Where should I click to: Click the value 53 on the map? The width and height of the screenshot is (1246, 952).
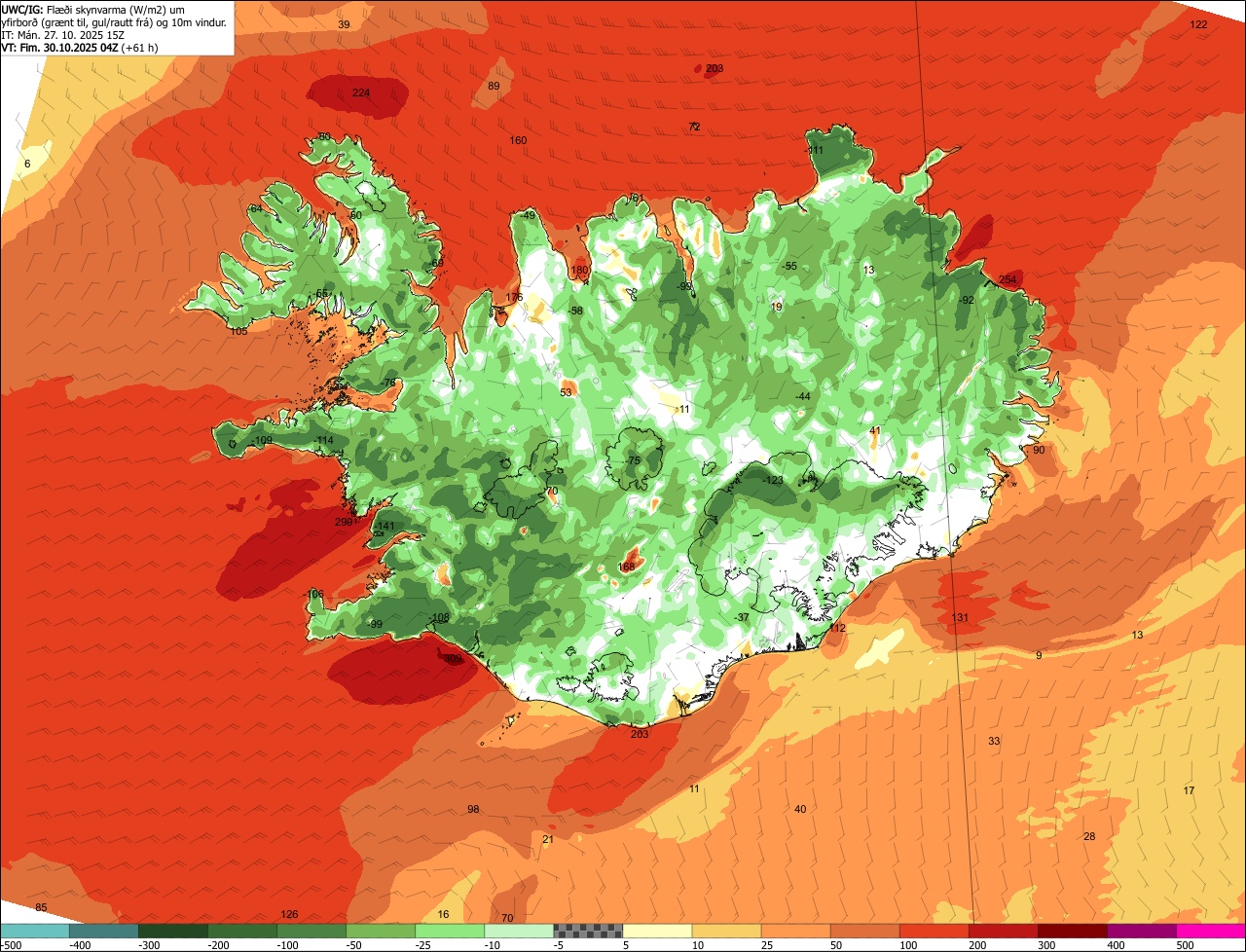tap(567, 392)
